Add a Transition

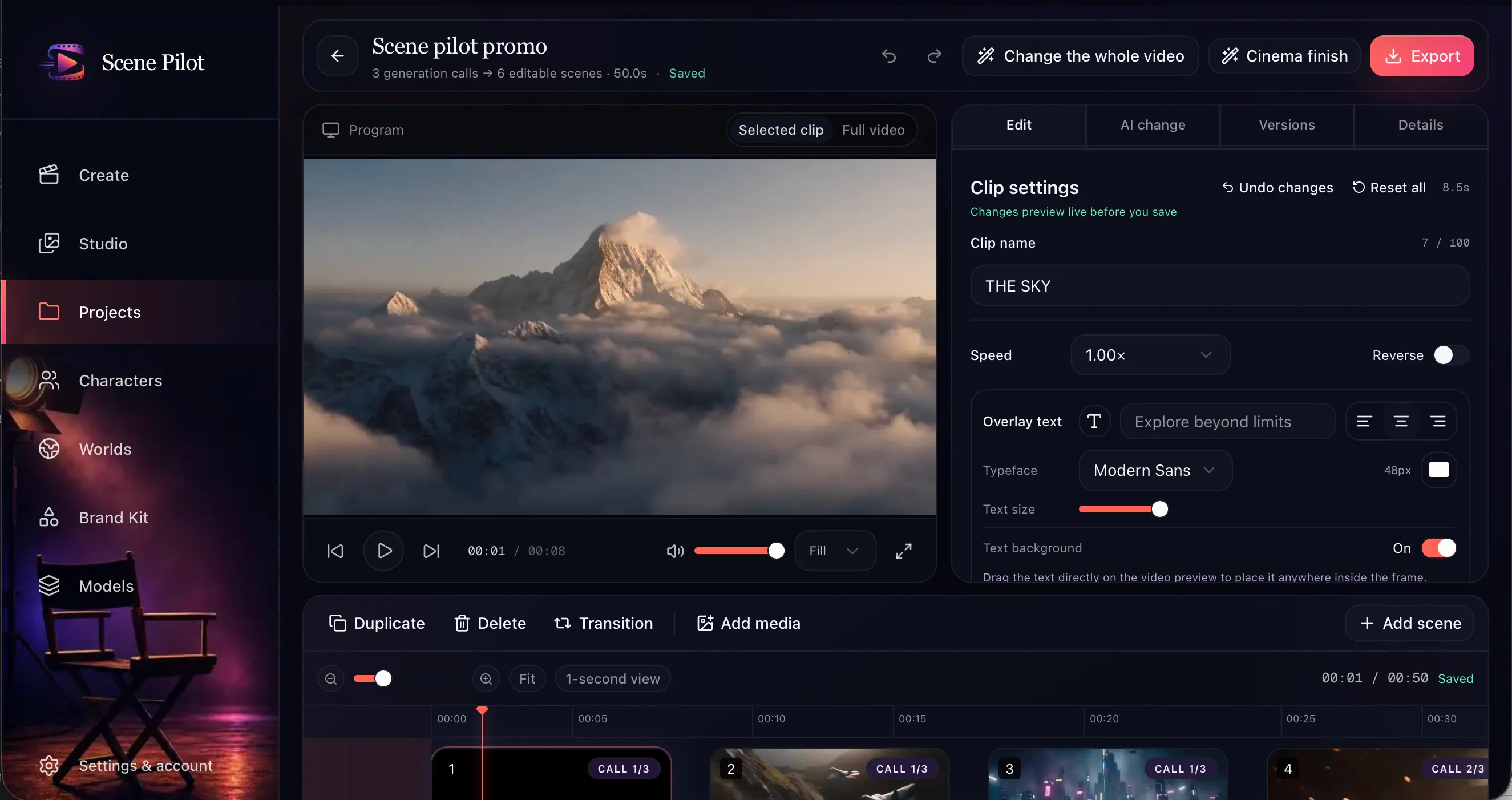tap(604, 623)
